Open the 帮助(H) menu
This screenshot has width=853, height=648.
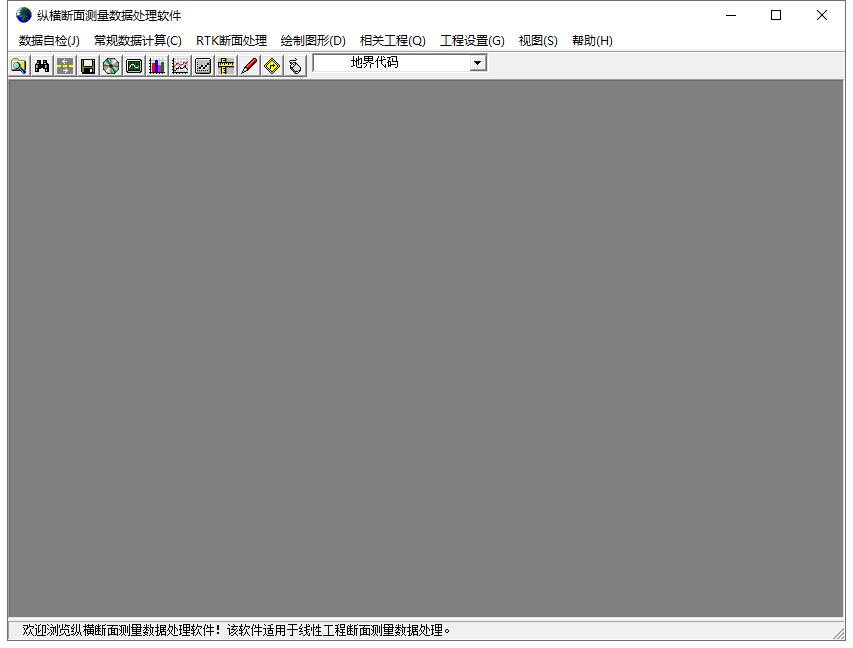coord(592,41)
